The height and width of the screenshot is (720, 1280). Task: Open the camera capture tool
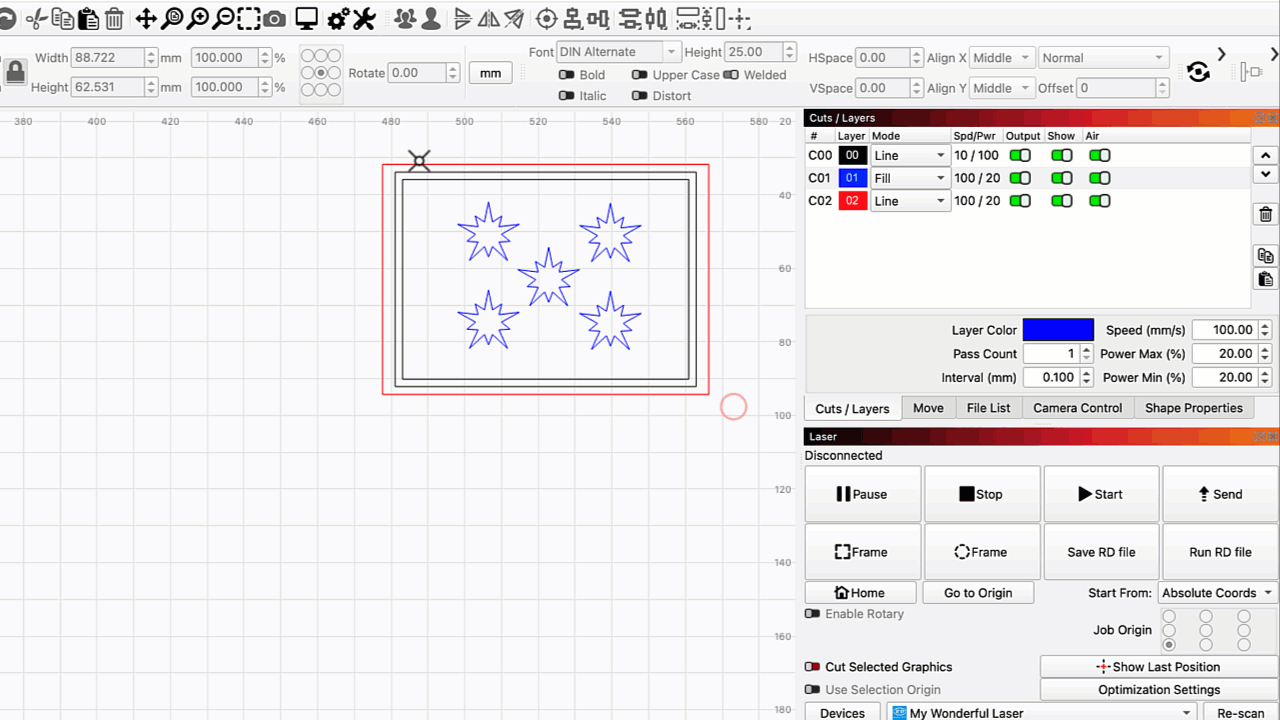point(274,18)
